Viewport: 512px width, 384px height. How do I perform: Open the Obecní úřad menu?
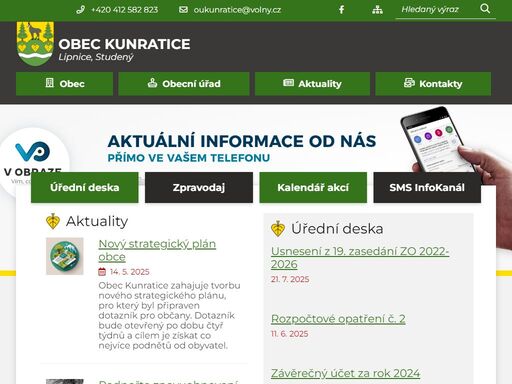184,84
